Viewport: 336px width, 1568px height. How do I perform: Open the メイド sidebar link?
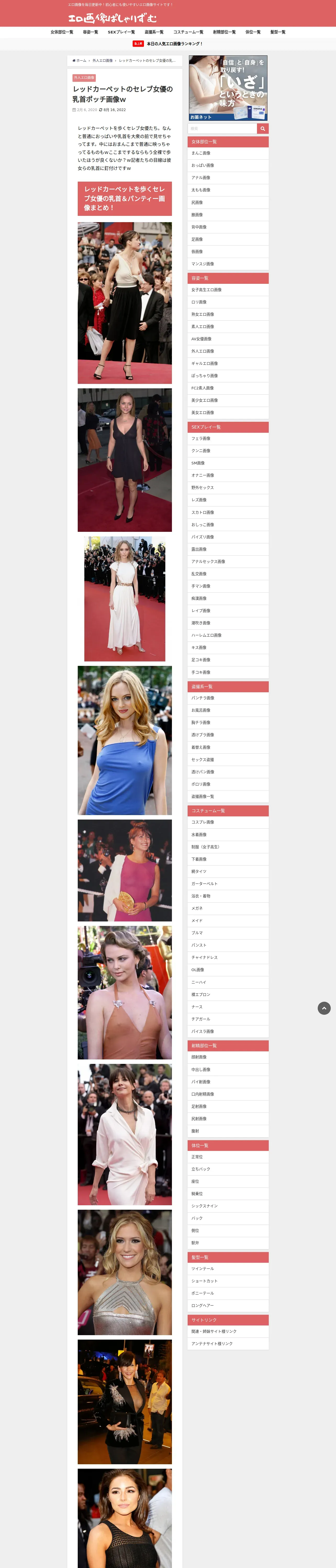tap(228, 920)
